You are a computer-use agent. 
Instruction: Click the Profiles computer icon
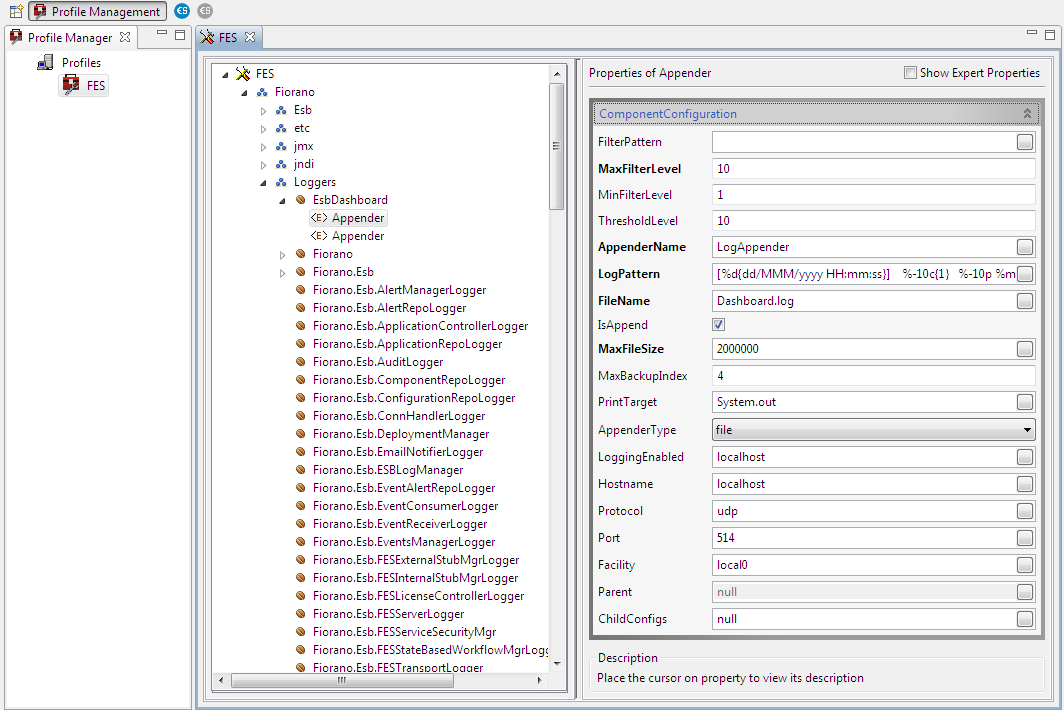tap(45, 63)
